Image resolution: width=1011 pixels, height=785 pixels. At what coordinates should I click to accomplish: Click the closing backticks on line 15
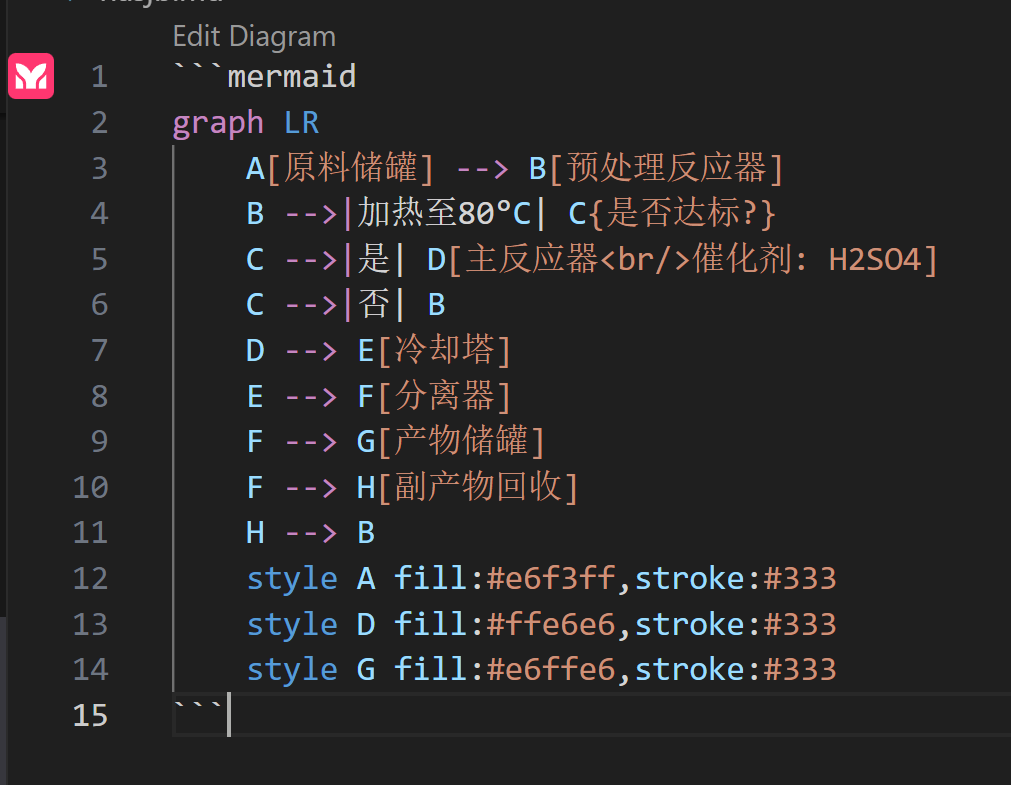(x=198, y=708)
